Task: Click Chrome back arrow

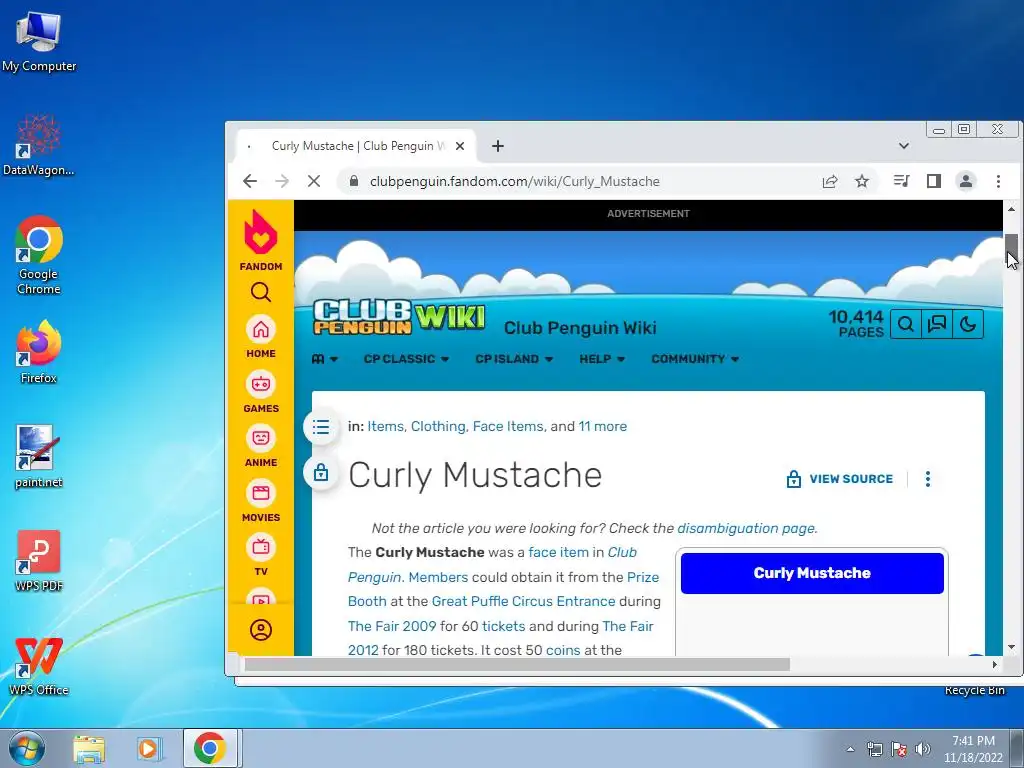Action: 250,181
